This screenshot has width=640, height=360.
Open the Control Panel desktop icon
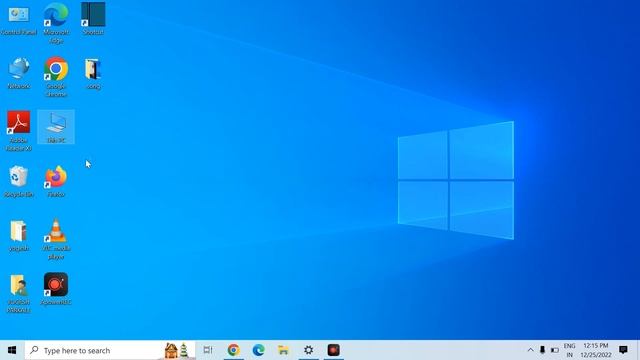pos(19,20)
